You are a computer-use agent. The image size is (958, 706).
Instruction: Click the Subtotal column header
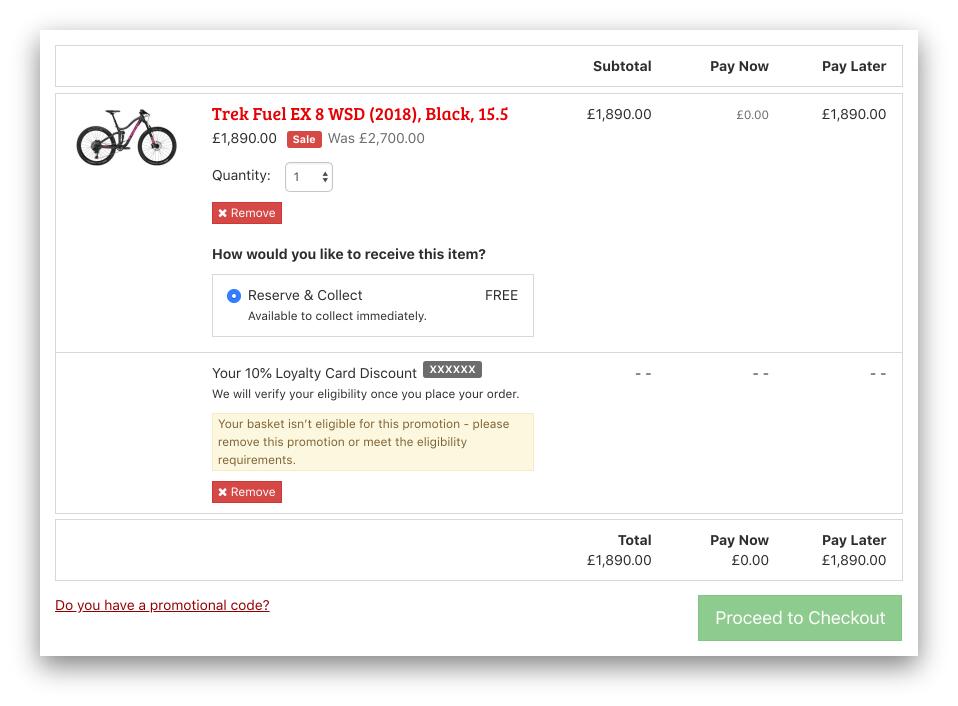622,66
